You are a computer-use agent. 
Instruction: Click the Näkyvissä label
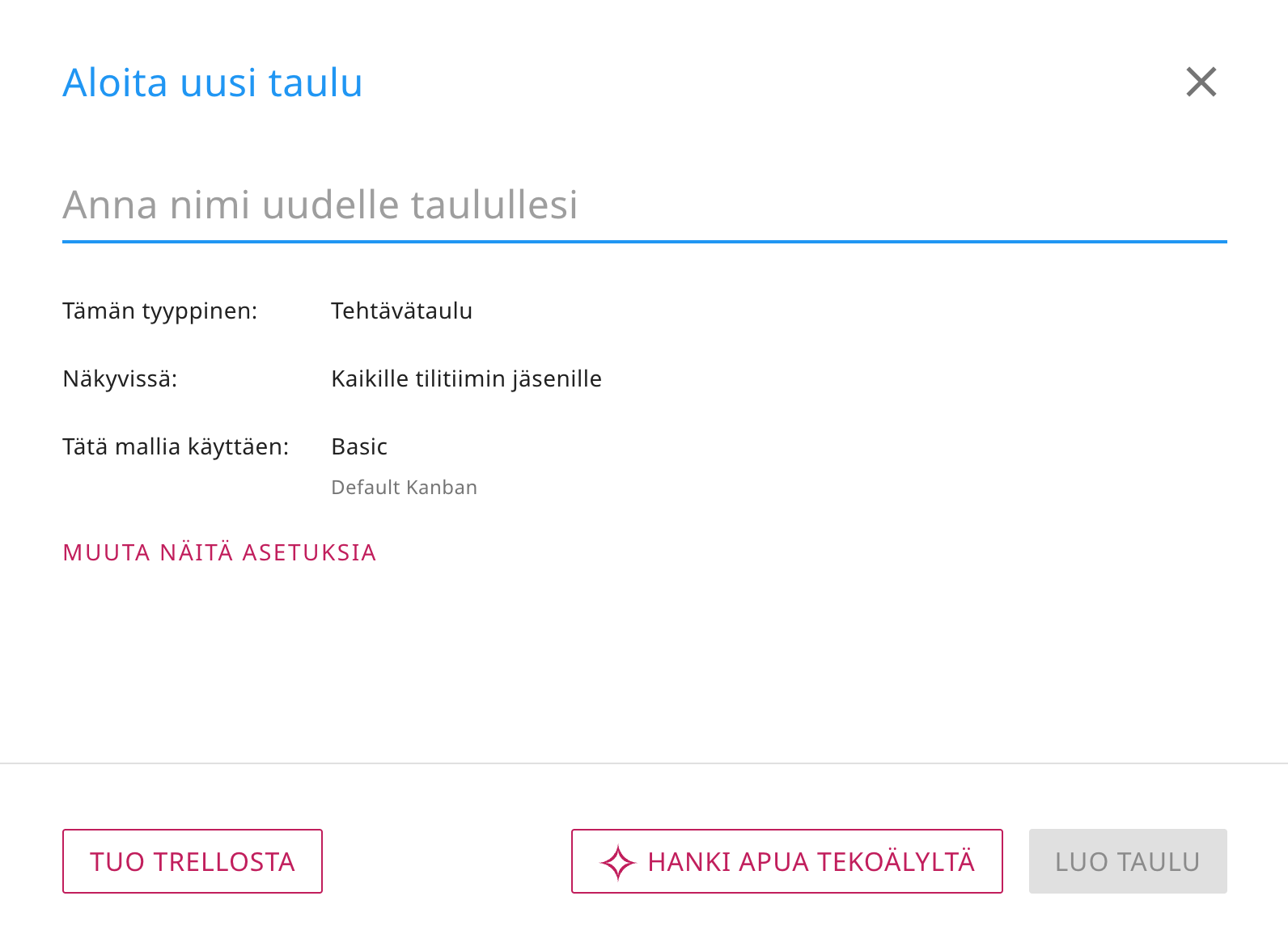[120, 378]
